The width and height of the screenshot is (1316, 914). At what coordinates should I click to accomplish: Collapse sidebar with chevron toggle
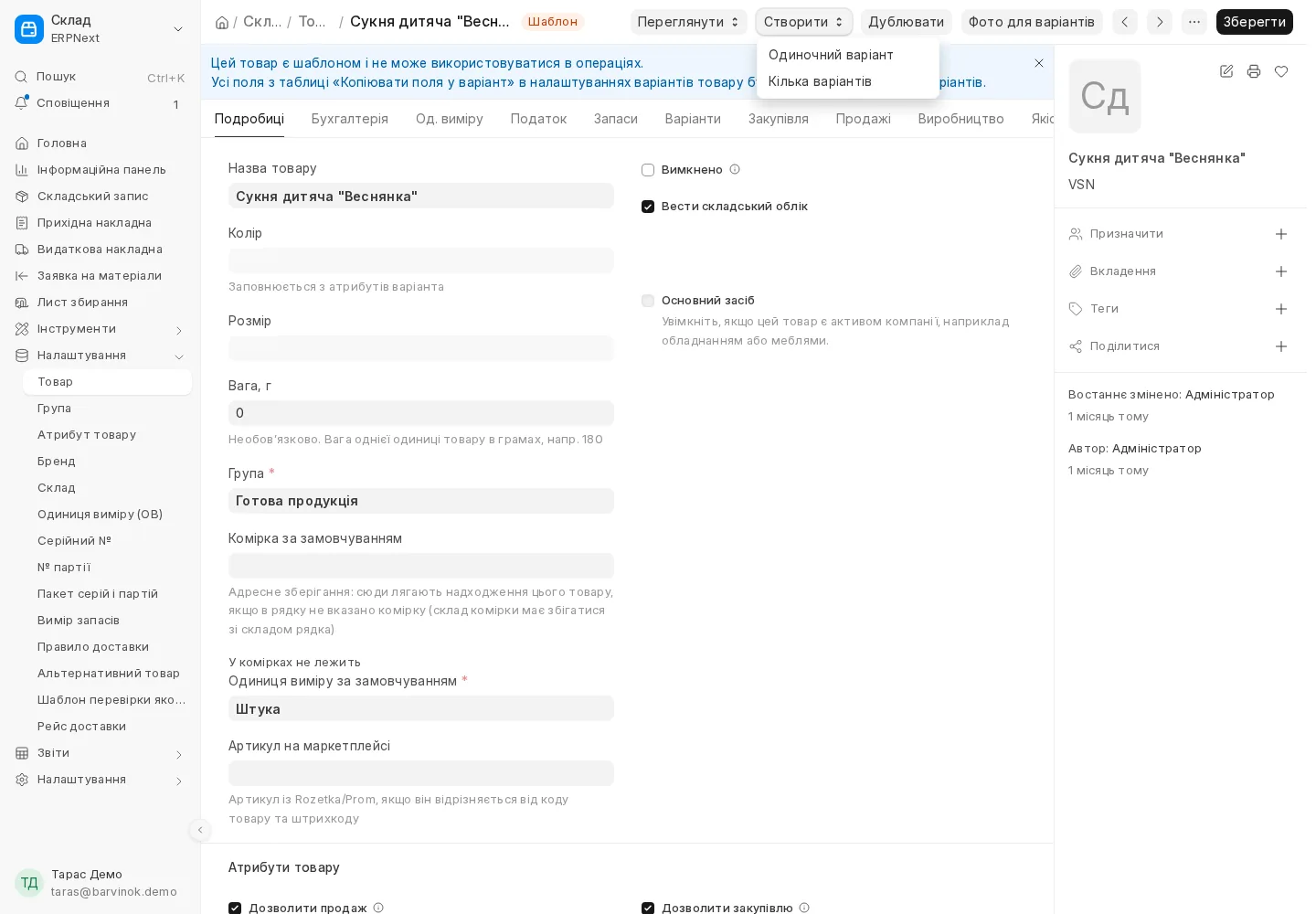200,830
